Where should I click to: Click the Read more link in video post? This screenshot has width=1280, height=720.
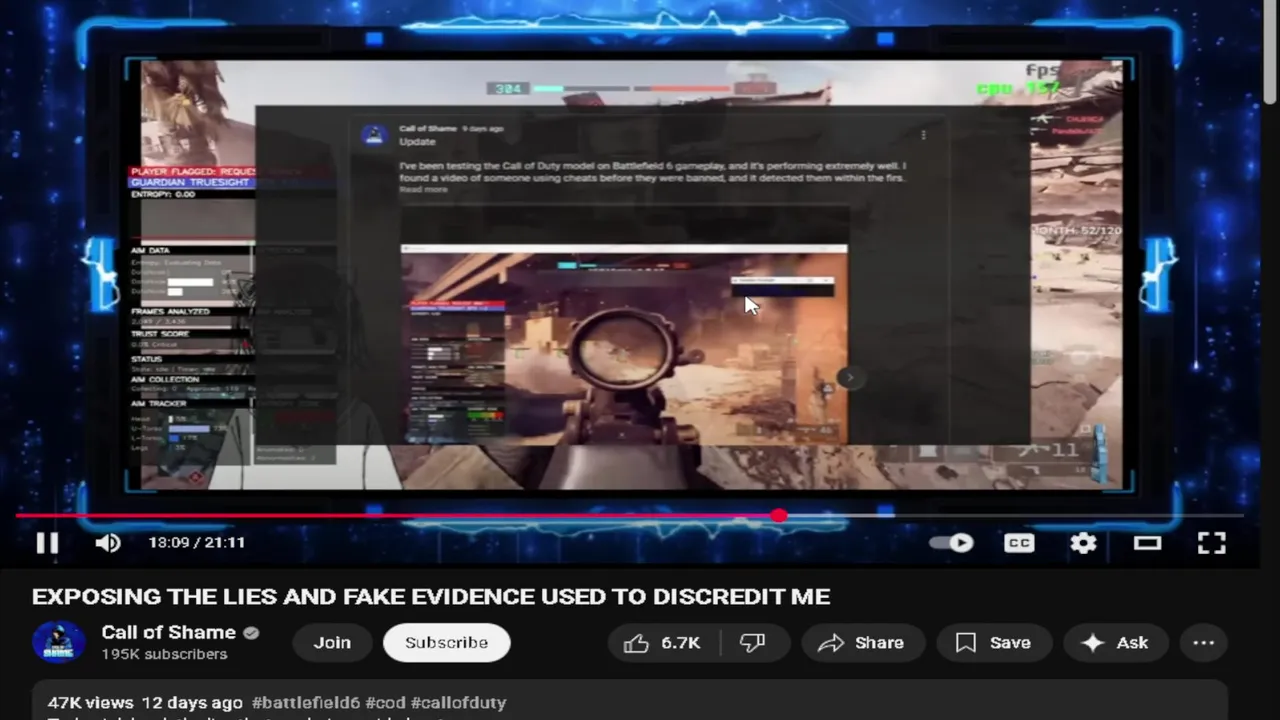(x=423, y=189)
